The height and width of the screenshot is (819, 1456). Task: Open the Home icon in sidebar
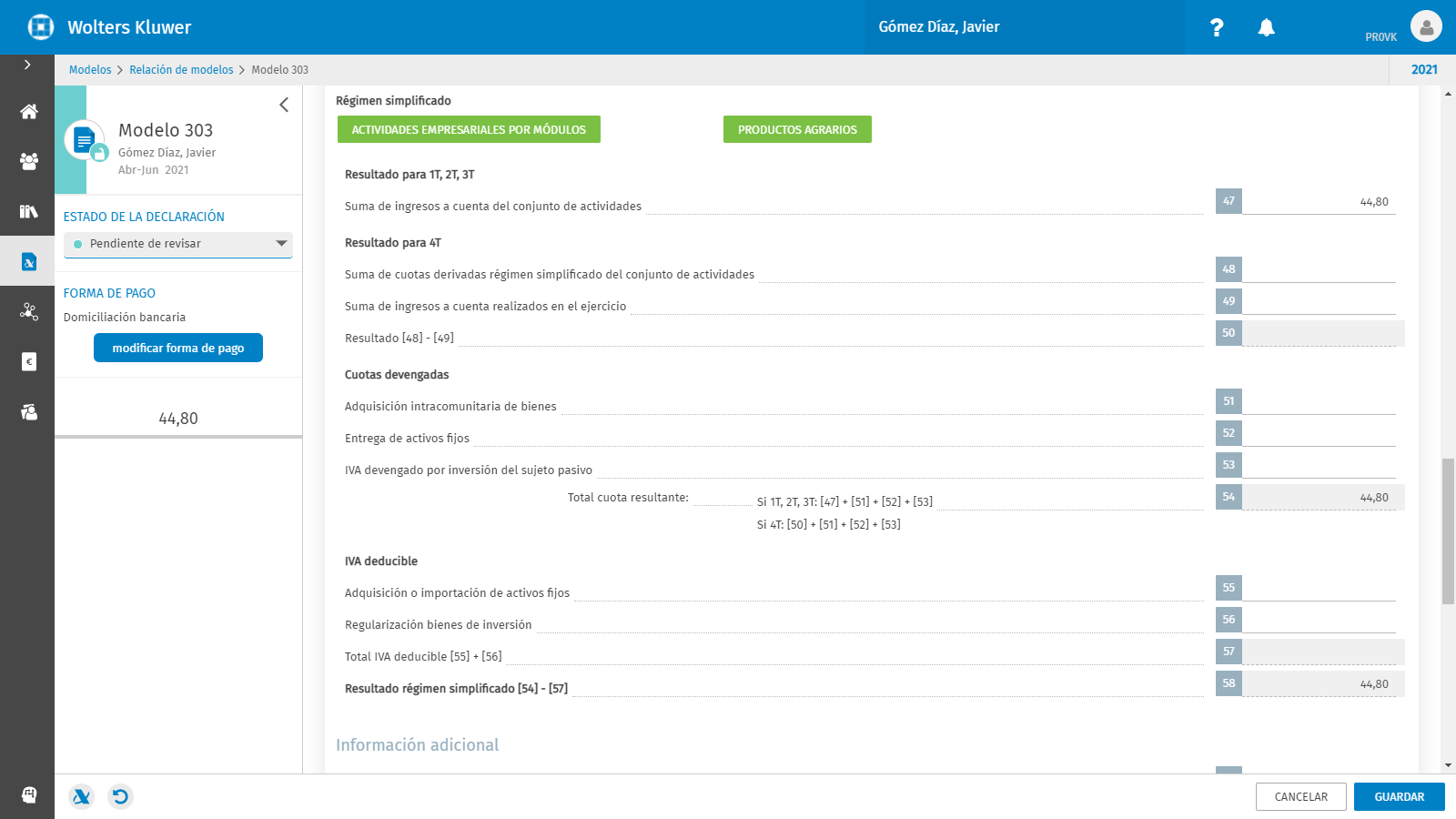[x=28, y=112]
